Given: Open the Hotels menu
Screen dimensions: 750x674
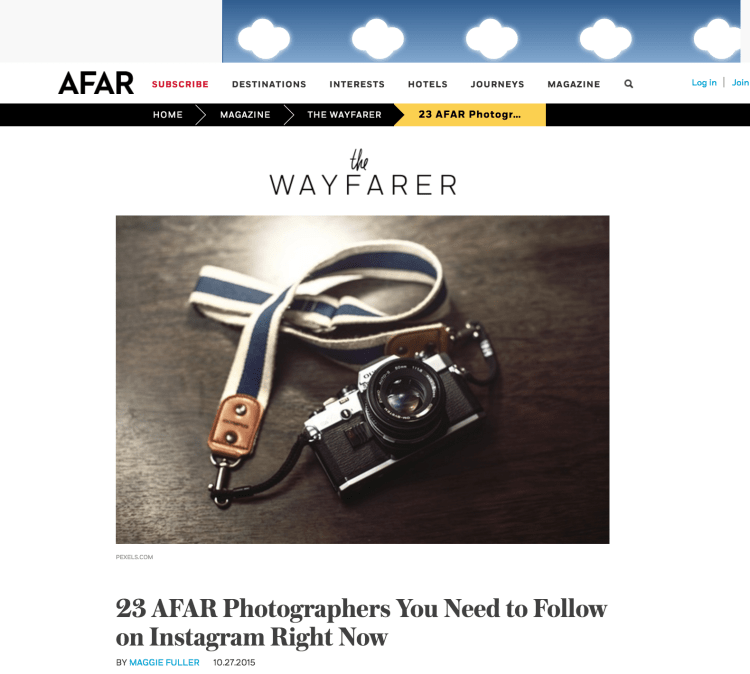Looking at the screenshot, I should pos(428,84).
